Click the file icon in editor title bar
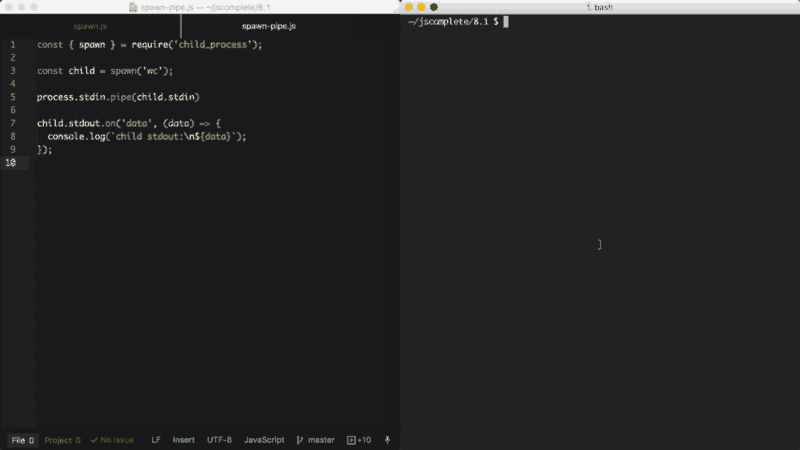 tap(133, 7)
